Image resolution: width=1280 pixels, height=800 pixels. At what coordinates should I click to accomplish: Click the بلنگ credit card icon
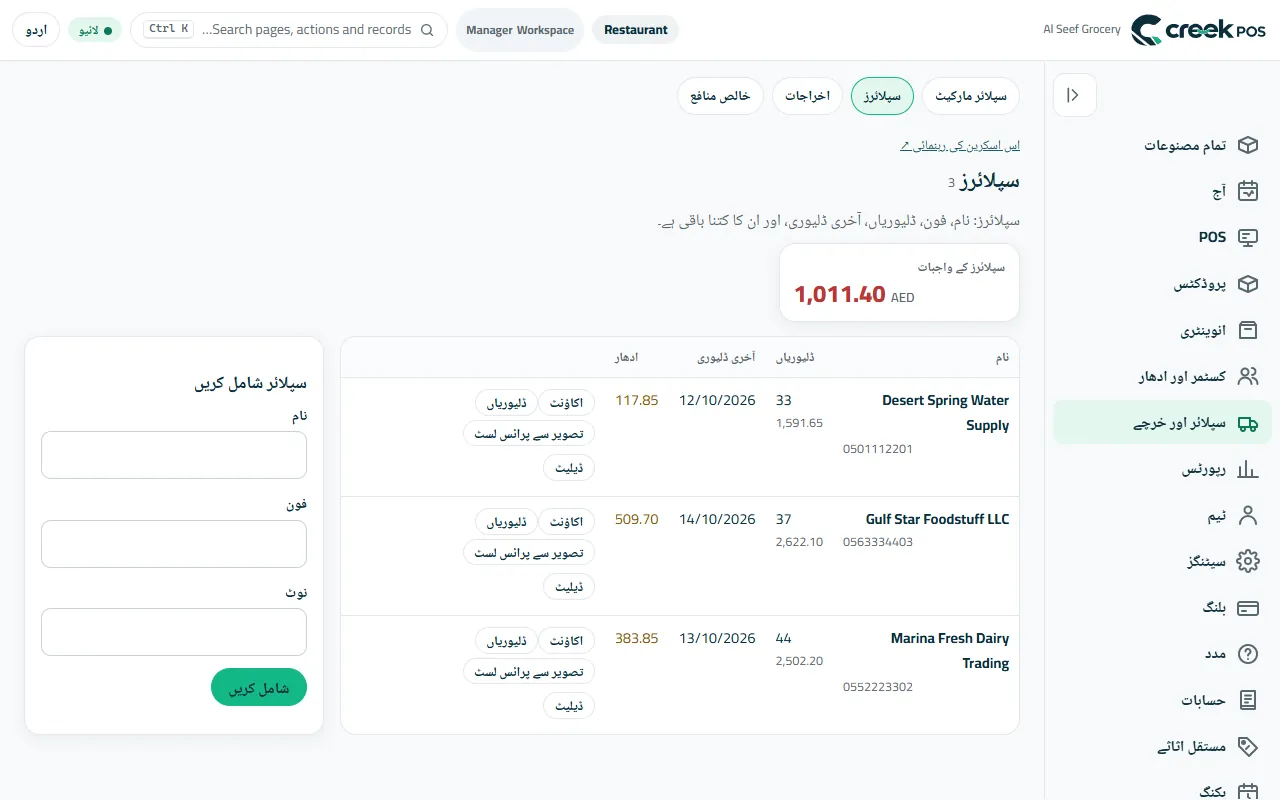[x=1247, y=608]
